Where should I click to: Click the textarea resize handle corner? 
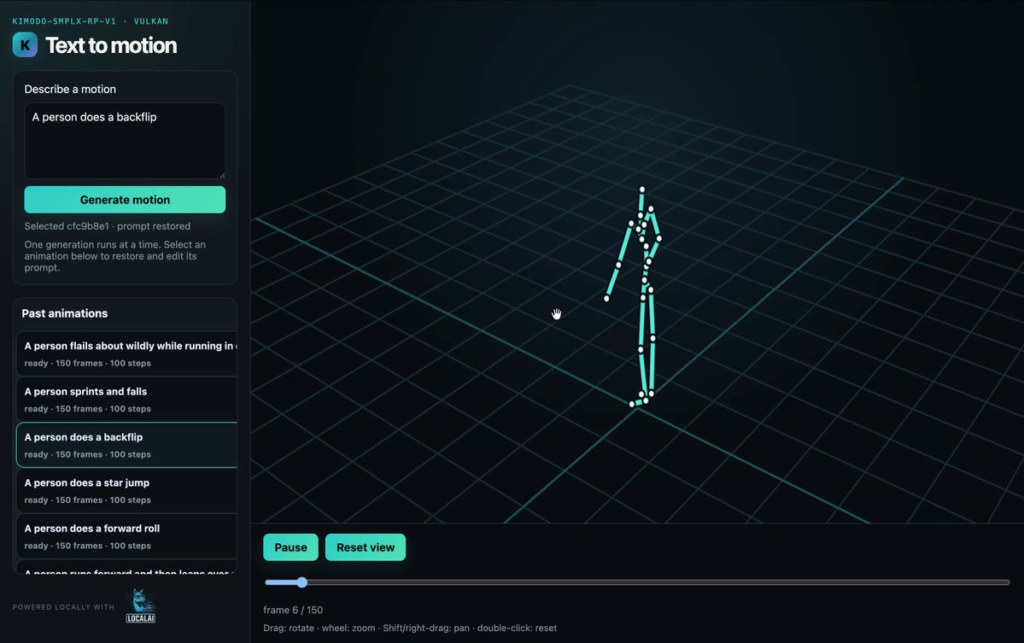222,175
